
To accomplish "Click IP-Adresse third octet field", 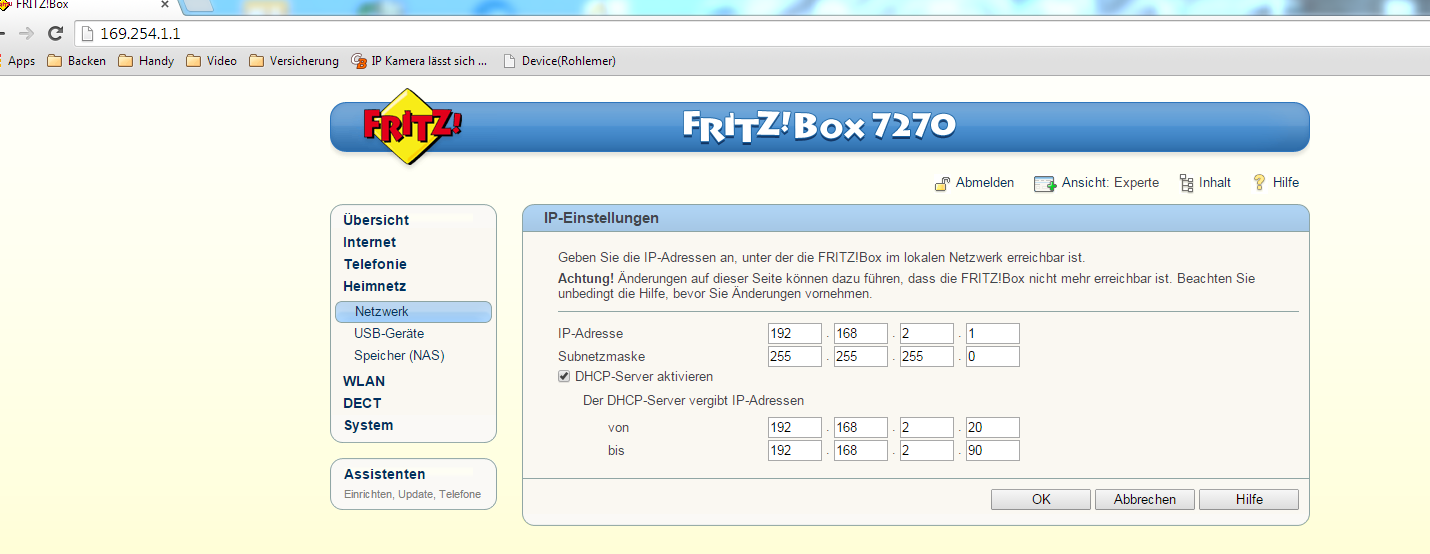I will 927,334.
